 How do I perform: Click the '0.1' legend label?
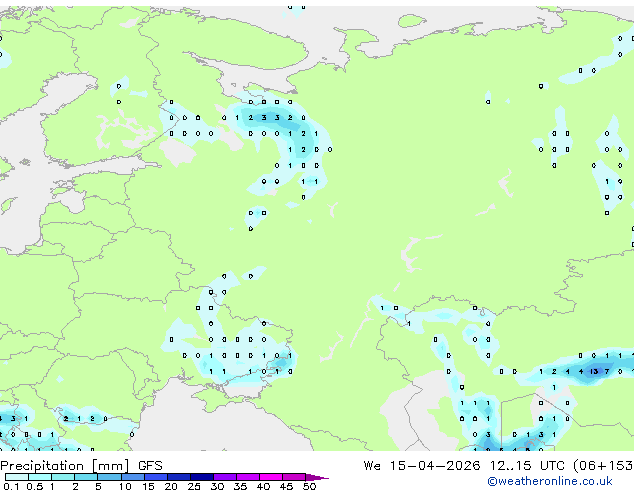coord(11,486)
